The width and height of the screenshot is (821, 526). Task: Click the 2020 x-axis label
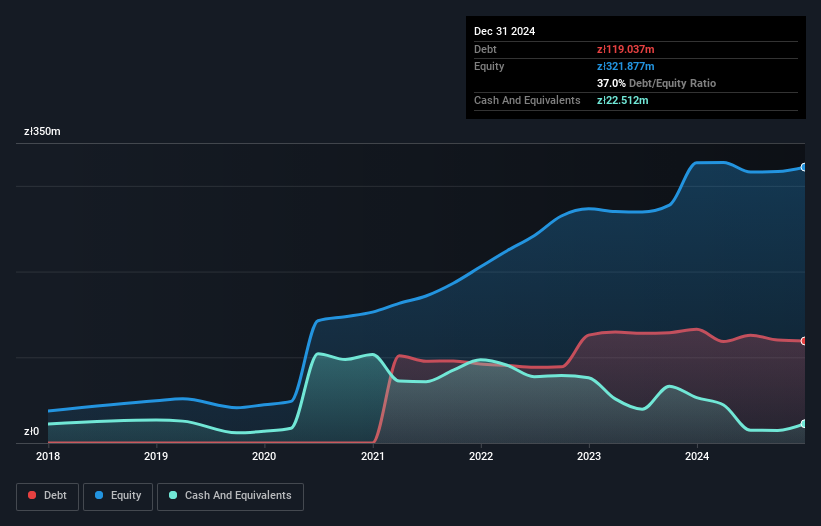pos(264,456)
